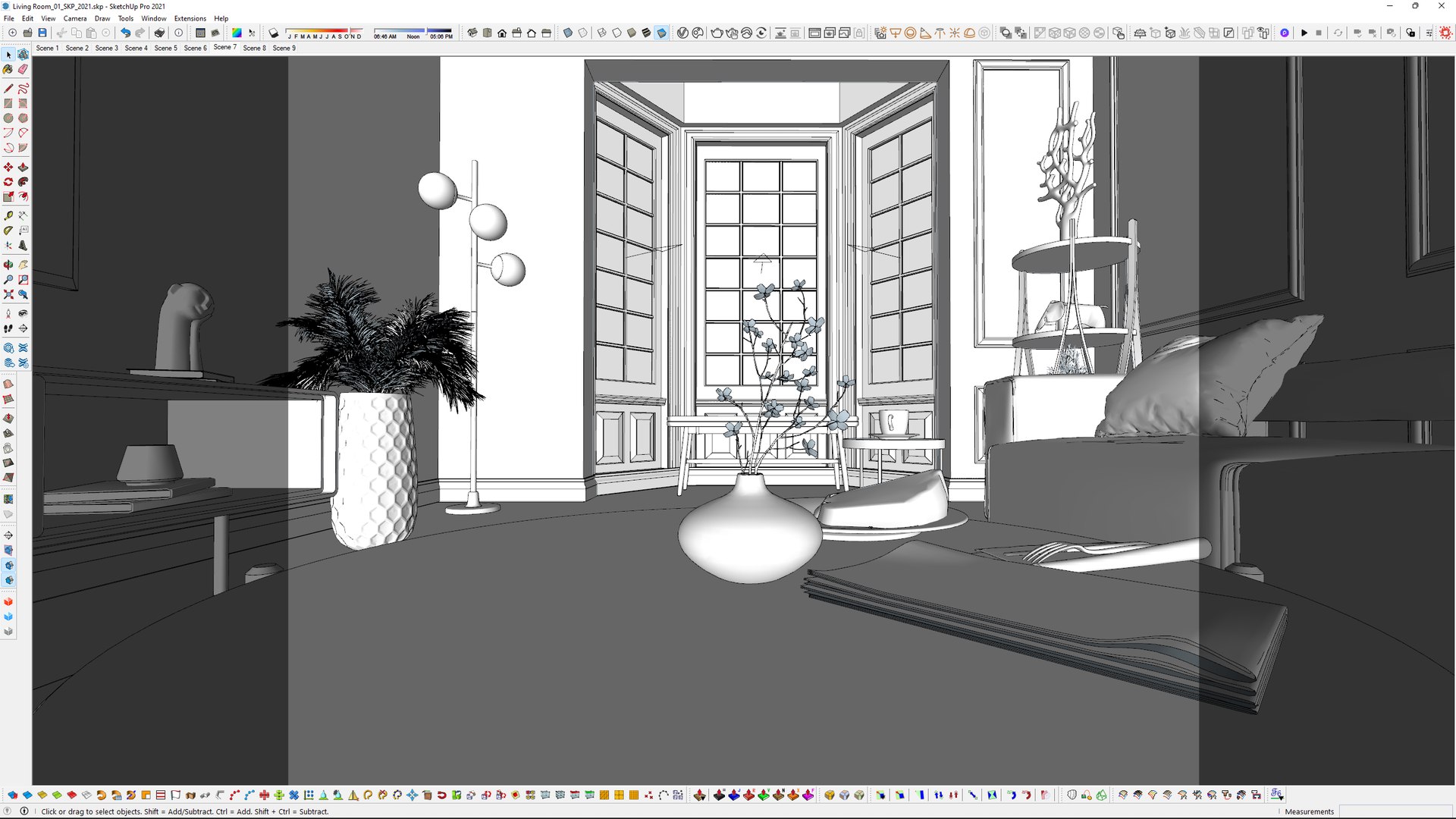Switch to the Iso view icon
The width and height of the screenshot is (1456, 819).
[472, 33]
